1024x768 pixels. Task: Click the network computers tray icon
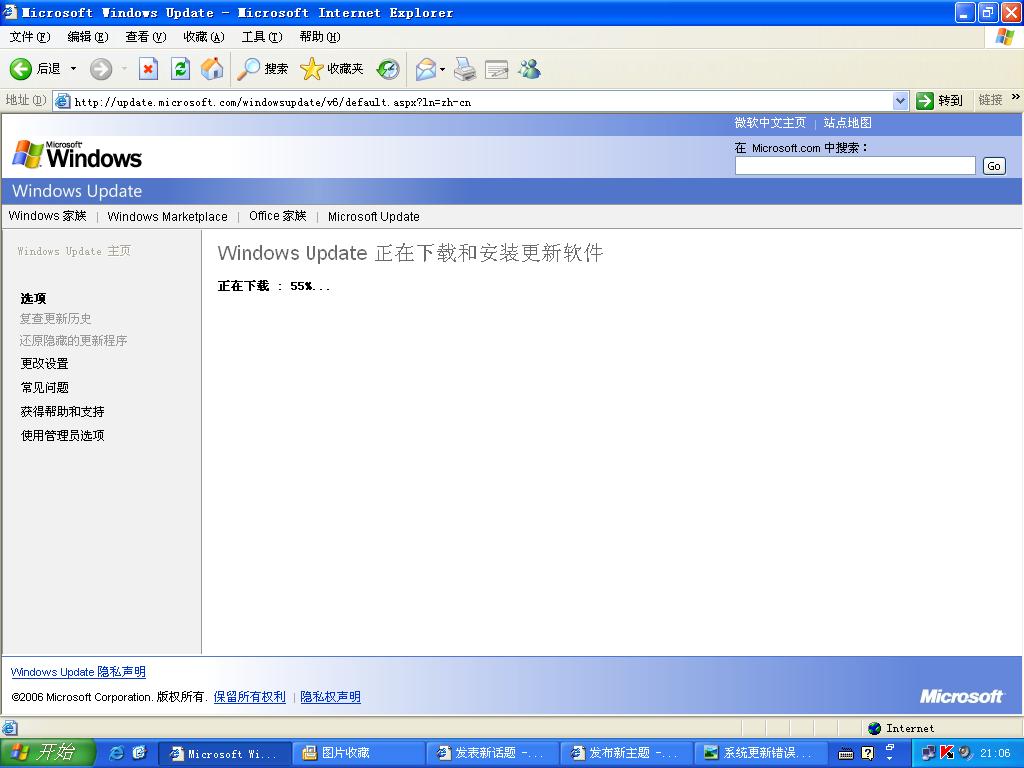(x=928, y=753)
